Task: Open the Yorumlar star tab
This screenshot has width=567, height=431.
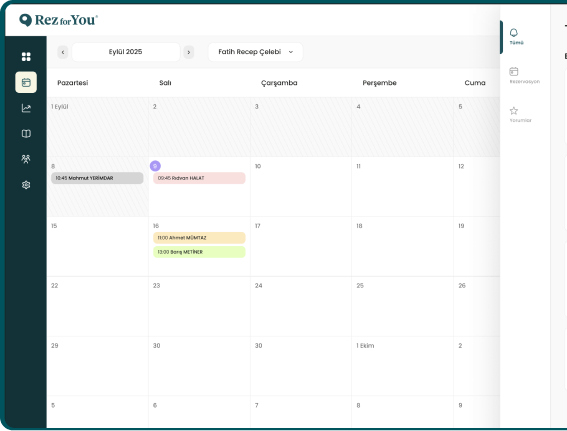Action: [x=520, y=114]
